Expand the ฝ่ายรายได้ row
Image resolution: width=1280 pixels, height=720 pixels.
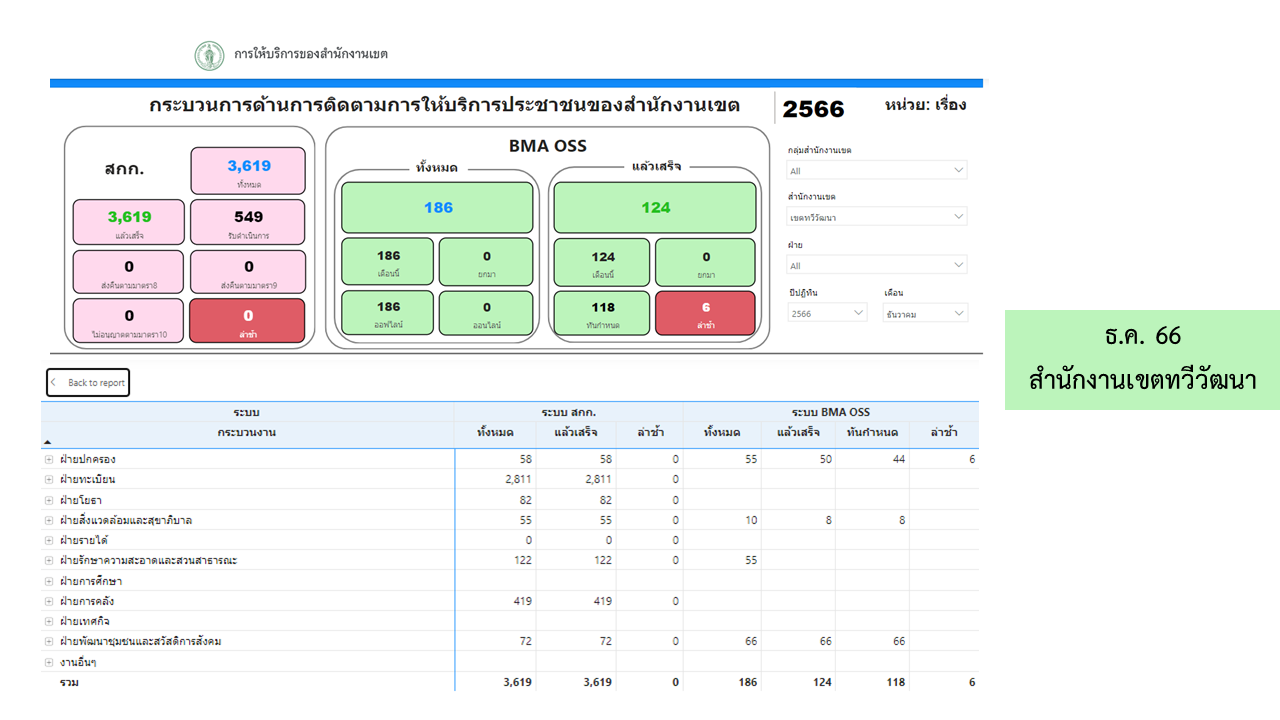click(x=48, y=540)
